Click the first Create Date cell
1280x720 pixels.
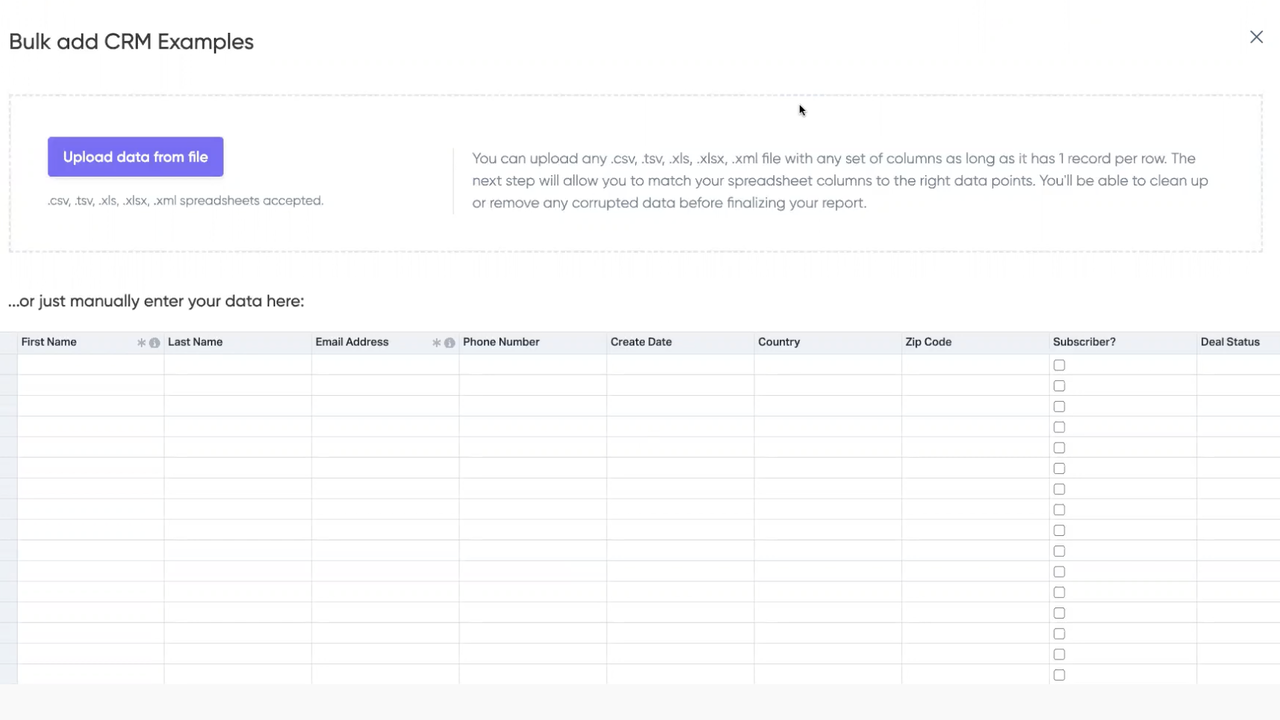click(680, 365)
